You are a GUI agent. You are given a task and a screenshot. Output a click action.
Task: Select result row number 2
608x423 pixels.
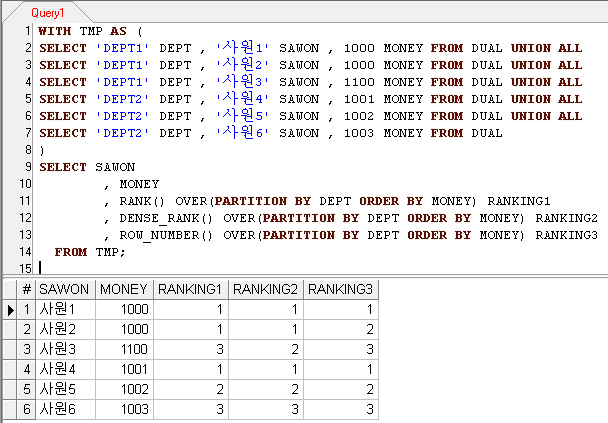pos(26,330)
